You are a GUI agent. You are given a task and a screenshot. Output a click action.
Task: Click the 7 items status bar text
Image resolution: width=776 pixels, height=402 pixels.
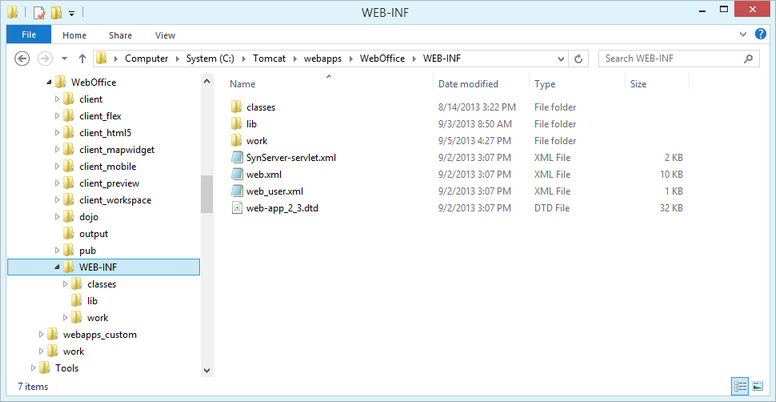click(33, 386)
